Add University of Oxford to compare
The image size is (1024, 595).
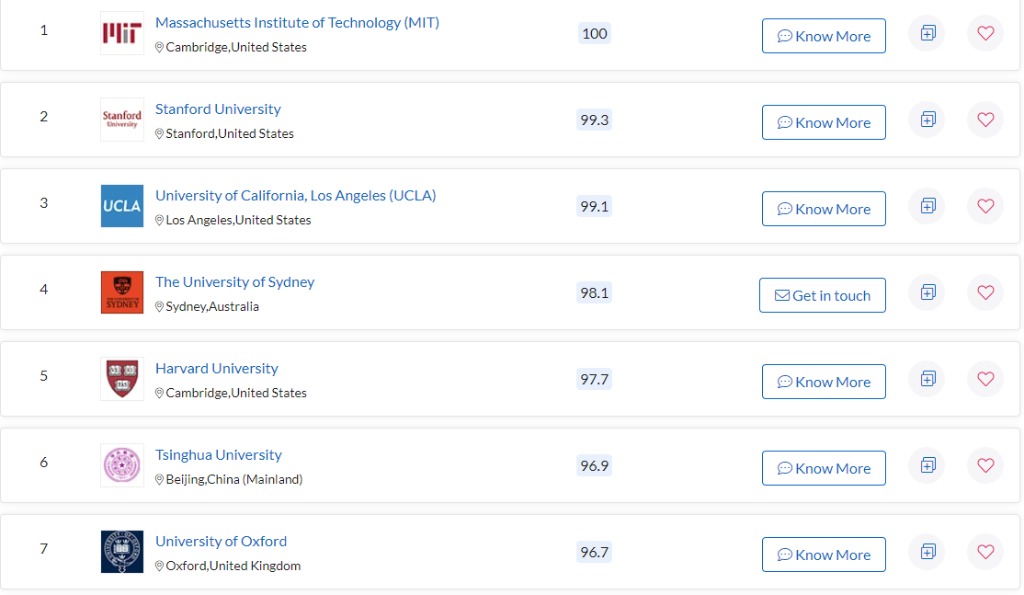[927, 552]
